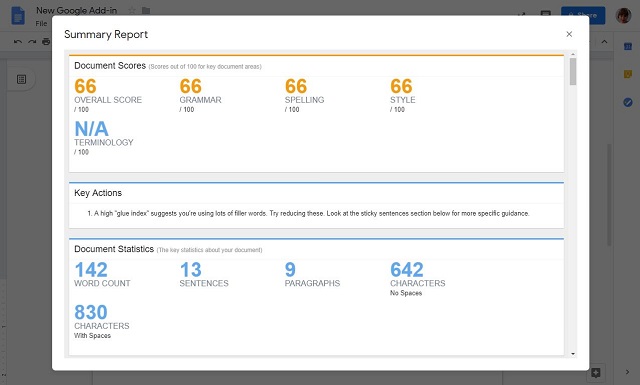The height and width of the screenshot is (385, 640).
Task: Click the 13 sentences value
Action: (191, 269)
